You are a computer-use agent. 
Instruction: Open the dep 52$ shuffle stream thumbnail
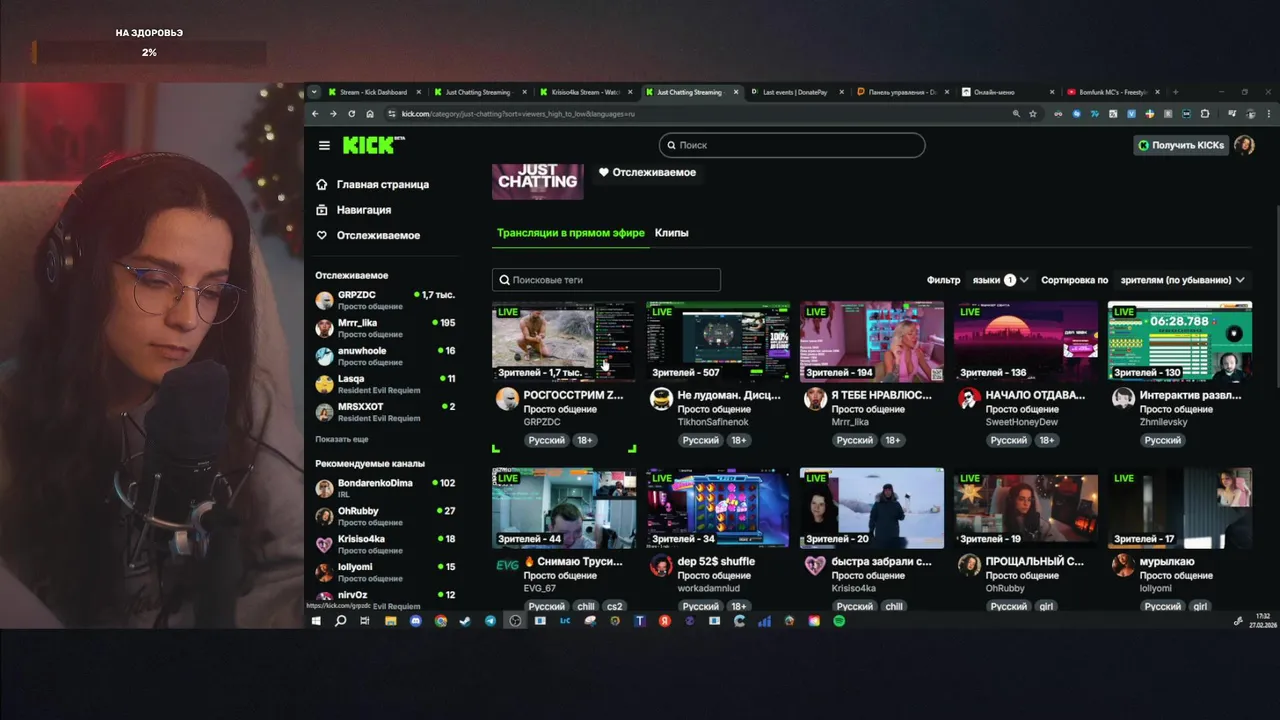(718, 508)
